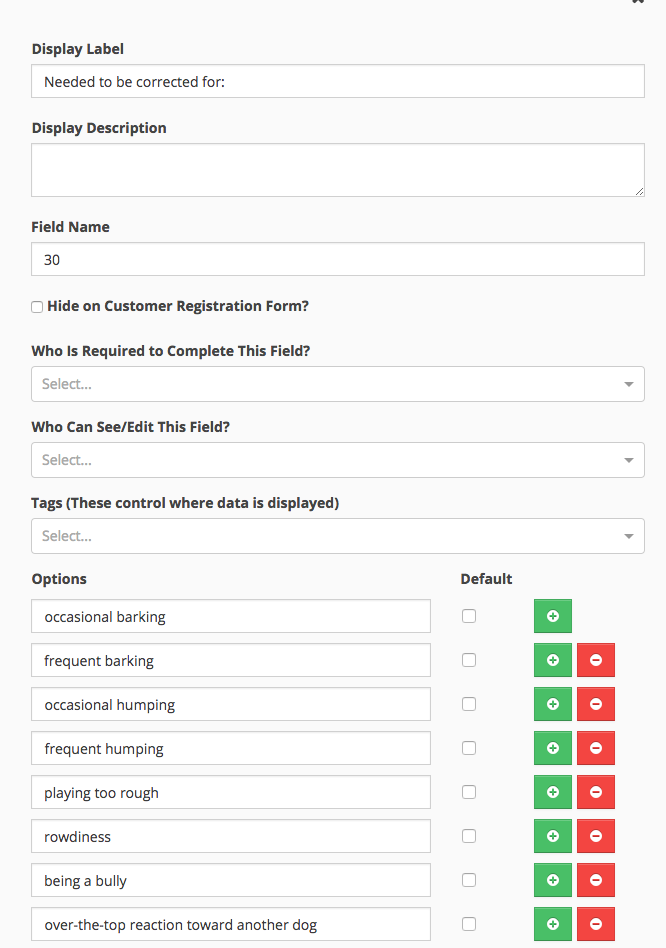Open the Tags dropdown
This screenshot has height=948, width=666.
click(338, 536)
